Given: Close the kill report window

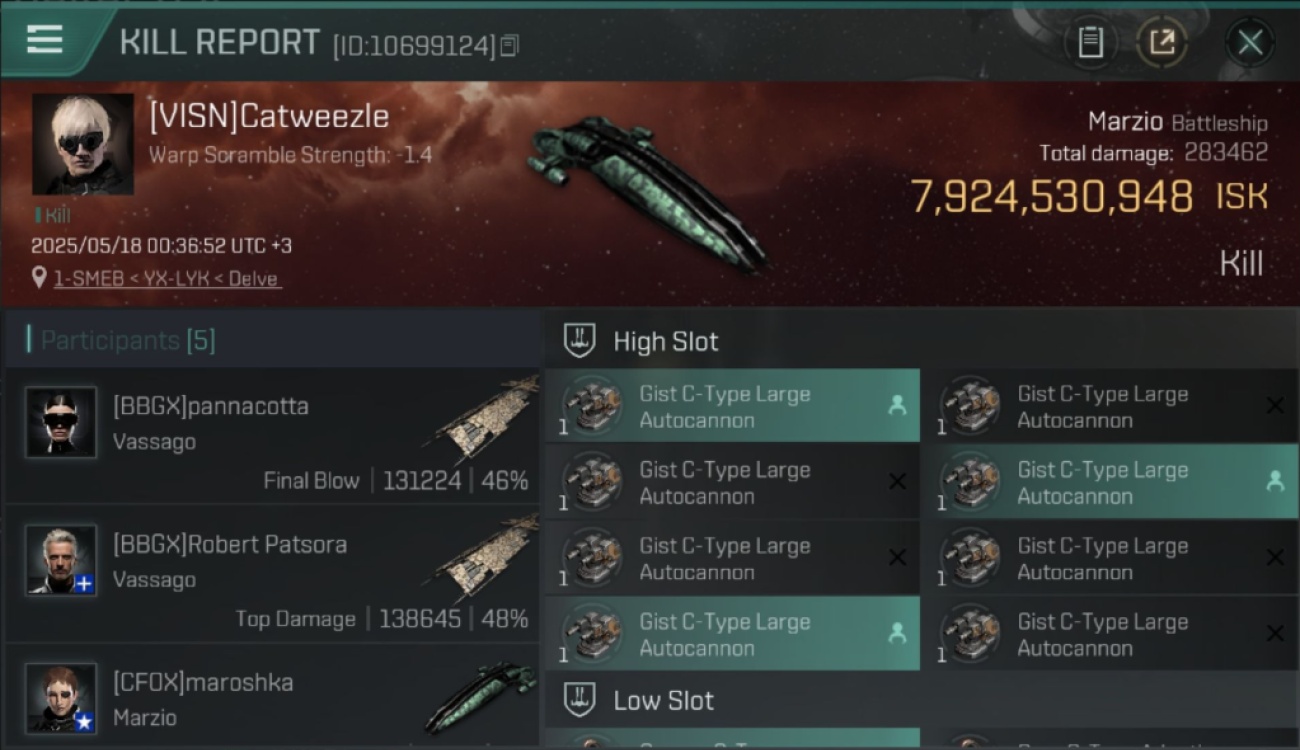Looking at the screenshot, I should click(x=1250, y=42).
